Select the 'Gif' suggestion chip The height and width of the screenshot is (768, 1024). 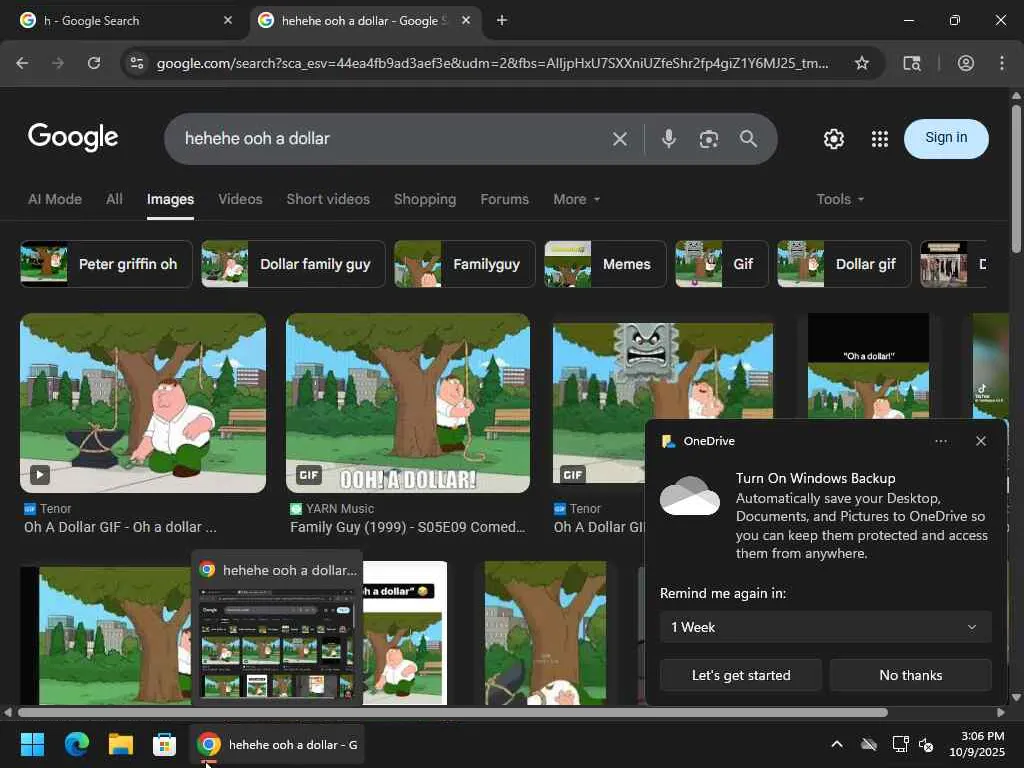coord(722,264)
